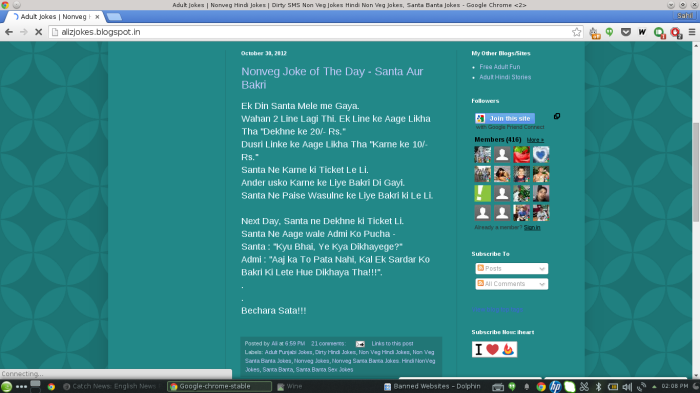Open the Google Friend Connect popout icon

click(x=557, y=116)
